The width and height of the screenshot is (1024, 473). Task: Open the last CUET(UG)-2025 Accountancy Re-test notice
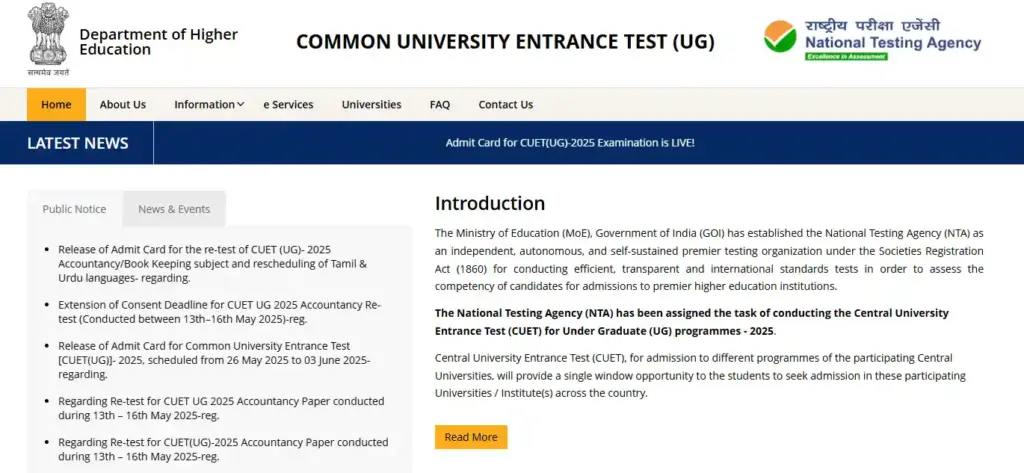[223, 449]
